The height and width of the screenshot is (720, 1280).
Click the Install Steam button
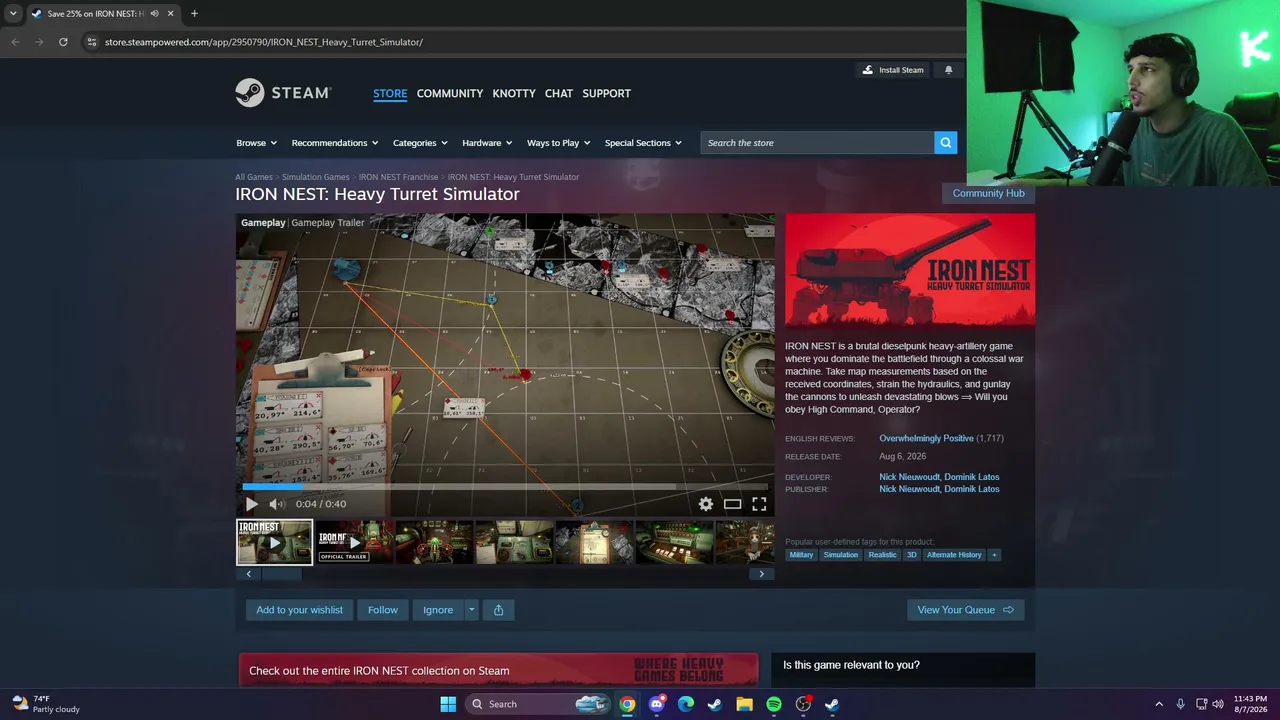(x=893, y=70)
